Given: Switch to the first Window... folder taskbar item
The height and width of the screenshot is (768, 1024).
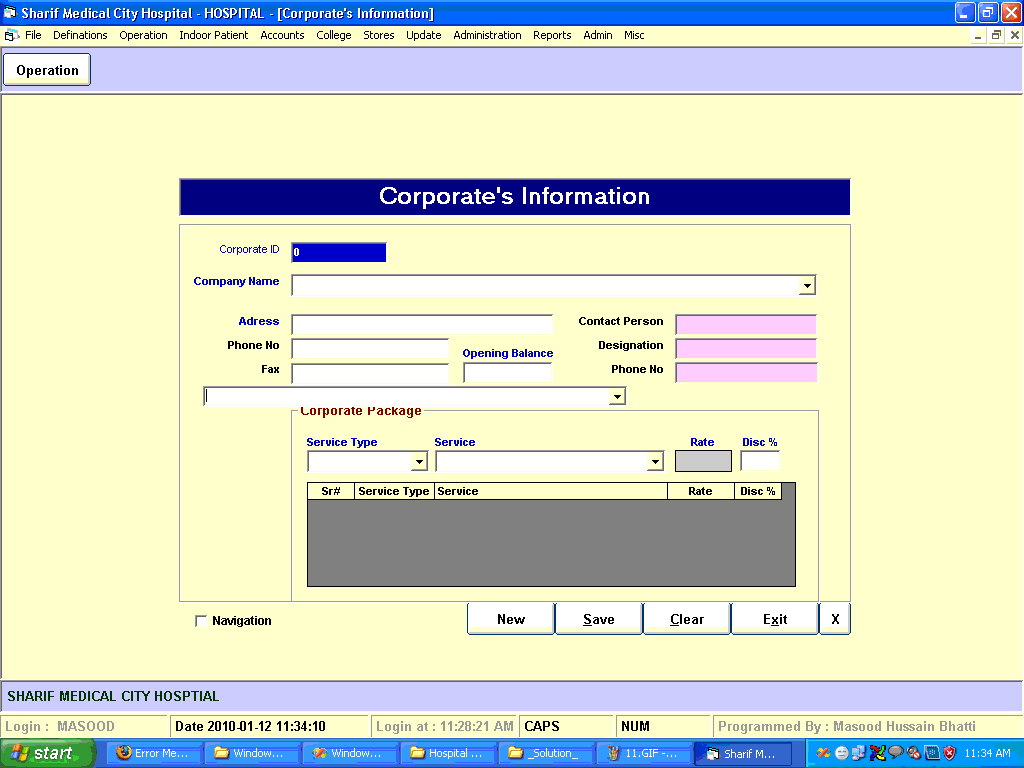Looking at the screenshot, I should pyautogui.click(x=252, y=753).
